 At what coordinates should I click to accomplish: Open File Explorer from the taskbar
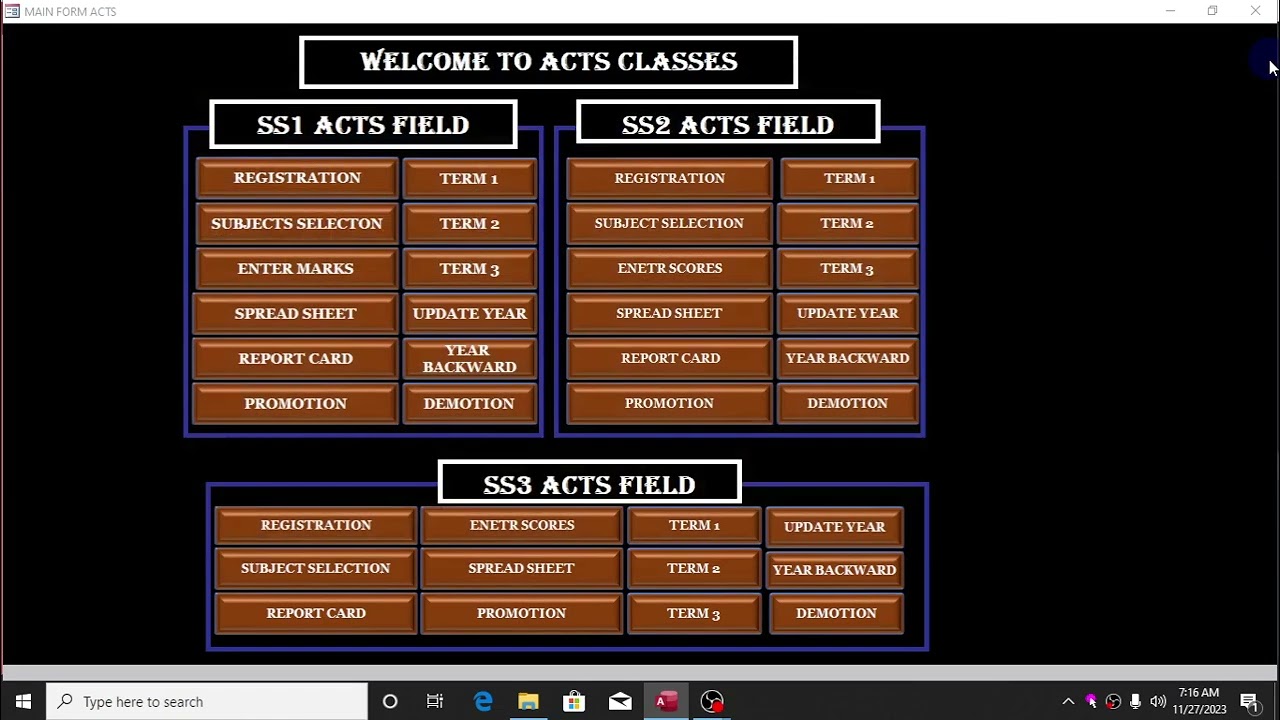528,701
